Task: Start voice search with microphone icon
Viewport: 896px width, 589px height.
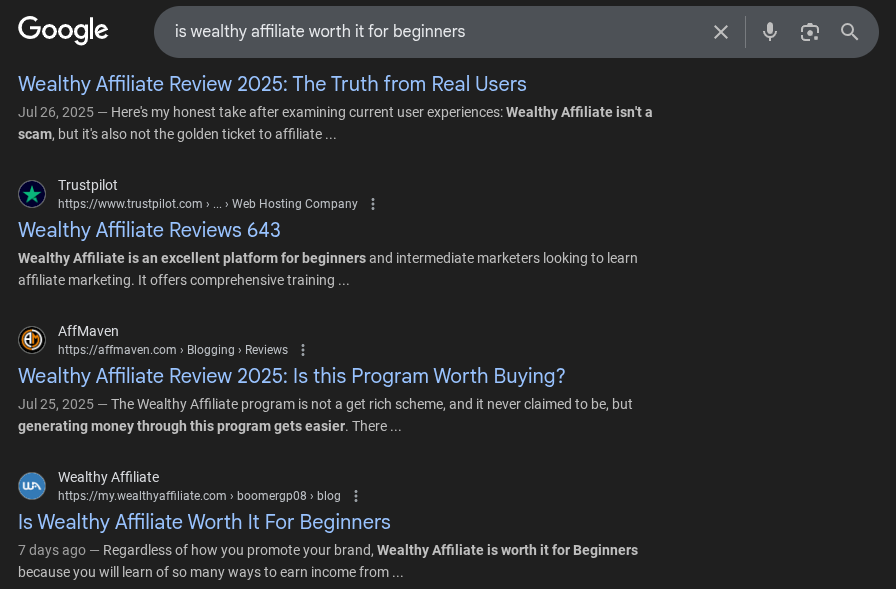Action: [770, 32]
